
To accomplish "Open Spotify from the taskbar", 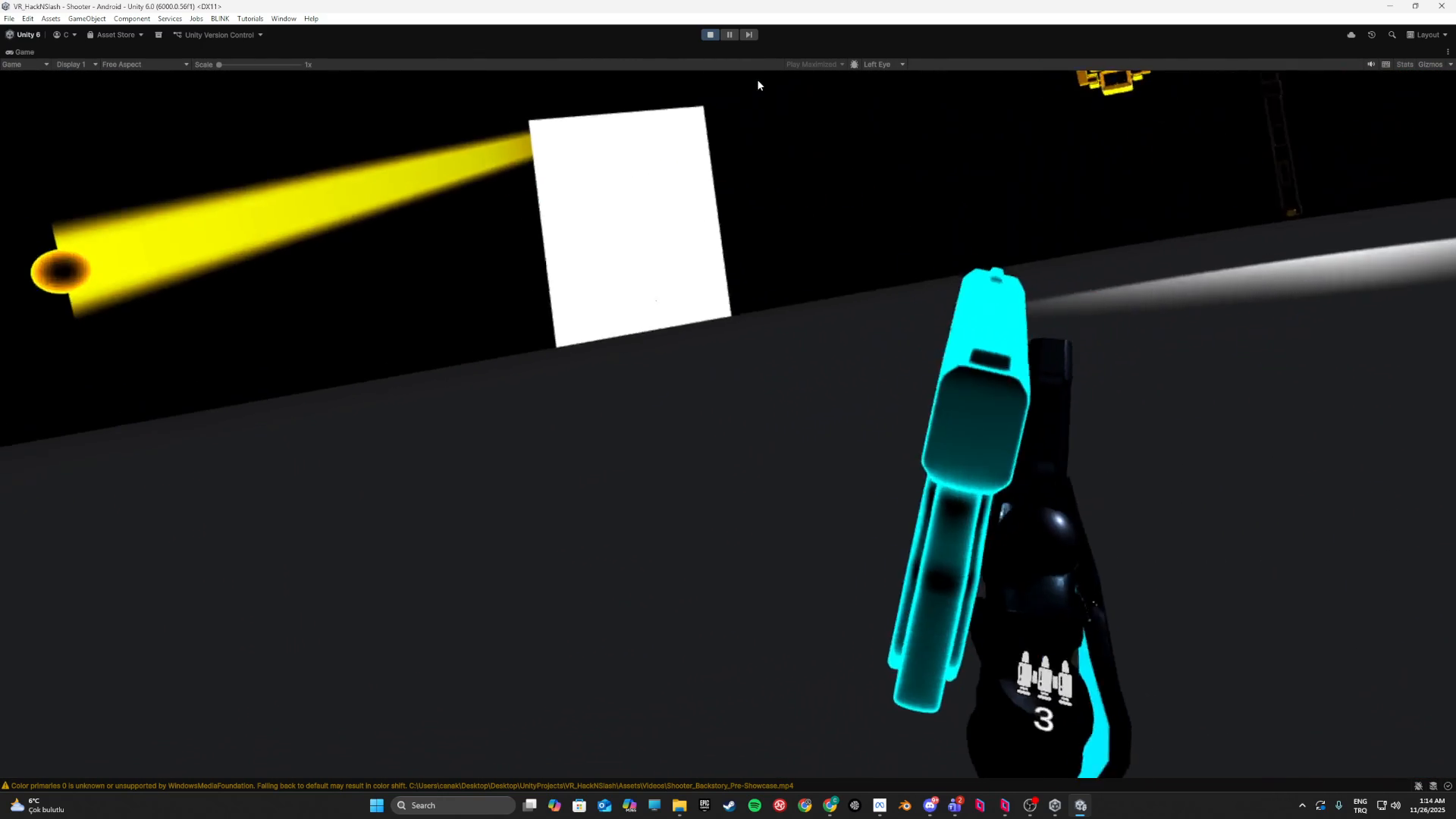I will click(x=755, y=805).
